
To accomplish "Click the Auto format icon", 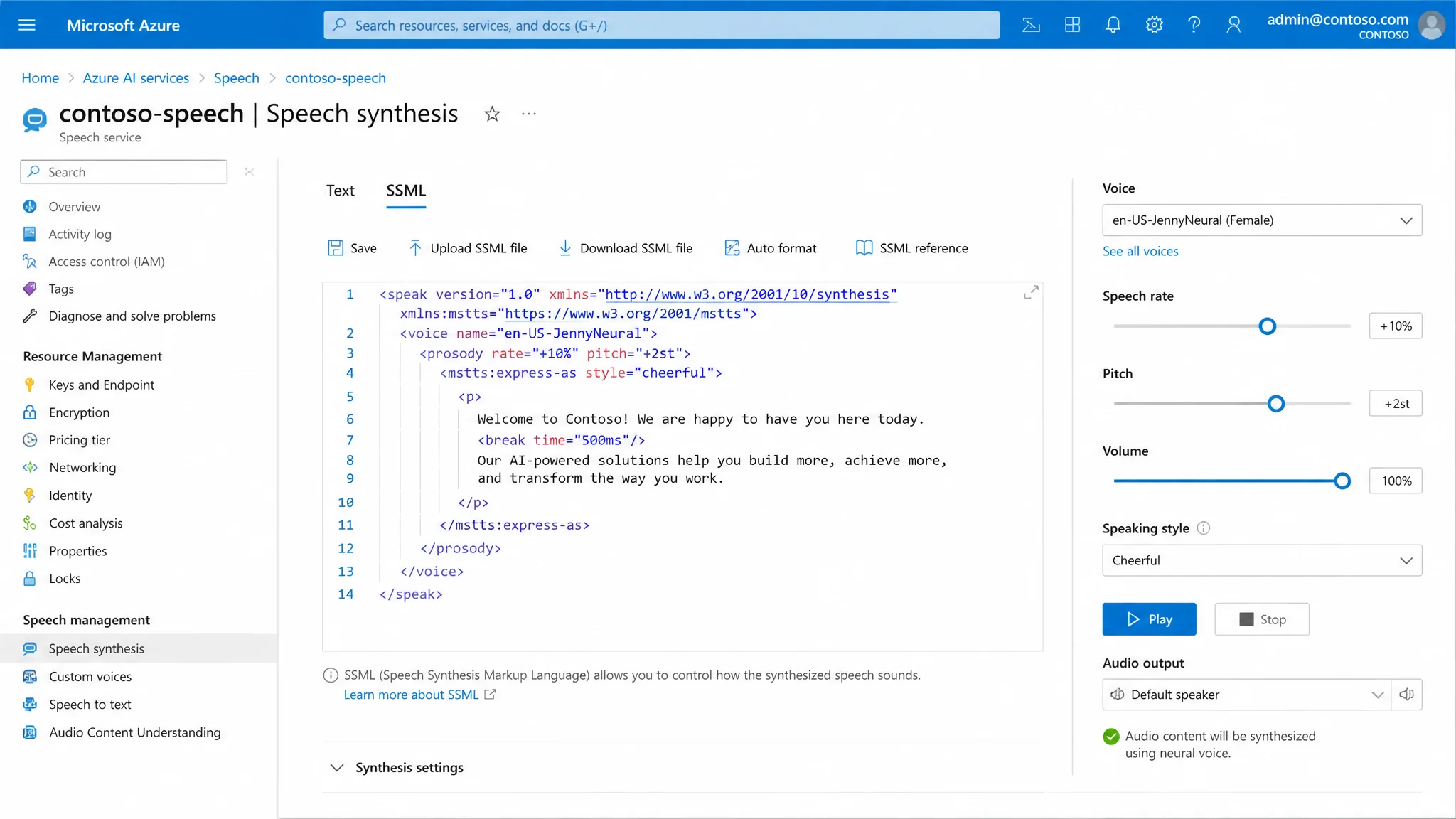I will (732, 248).
